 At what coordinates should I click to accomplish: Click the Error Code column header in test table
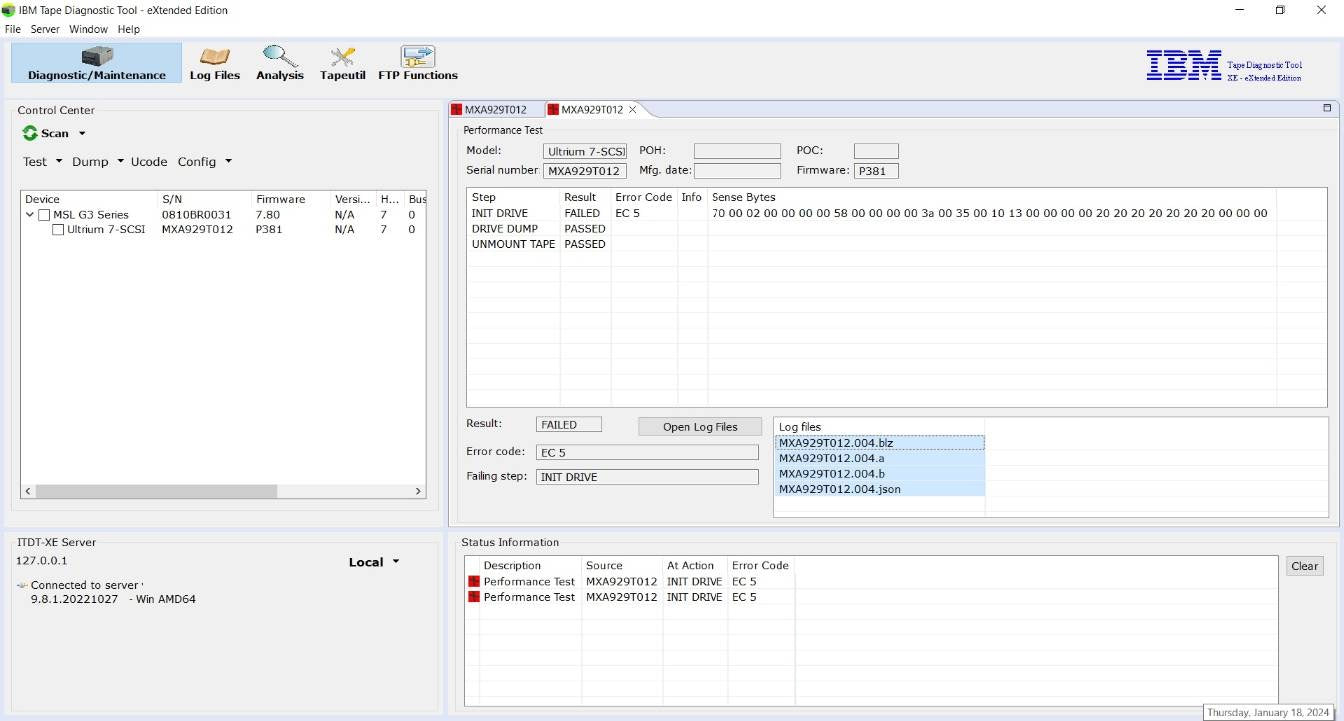643,198
